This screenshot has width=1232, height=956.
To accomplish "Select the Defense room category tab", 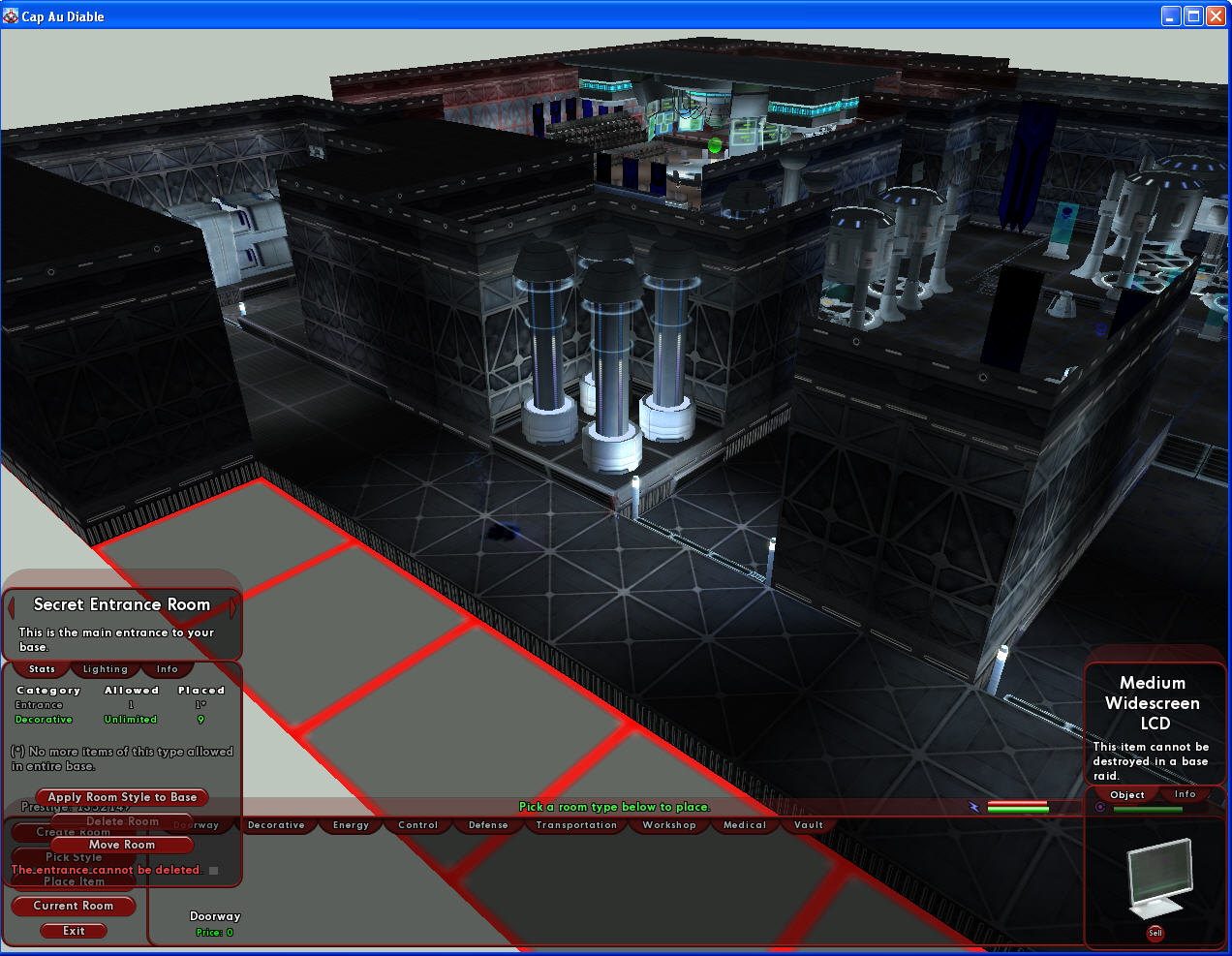I will pos(488,825).
